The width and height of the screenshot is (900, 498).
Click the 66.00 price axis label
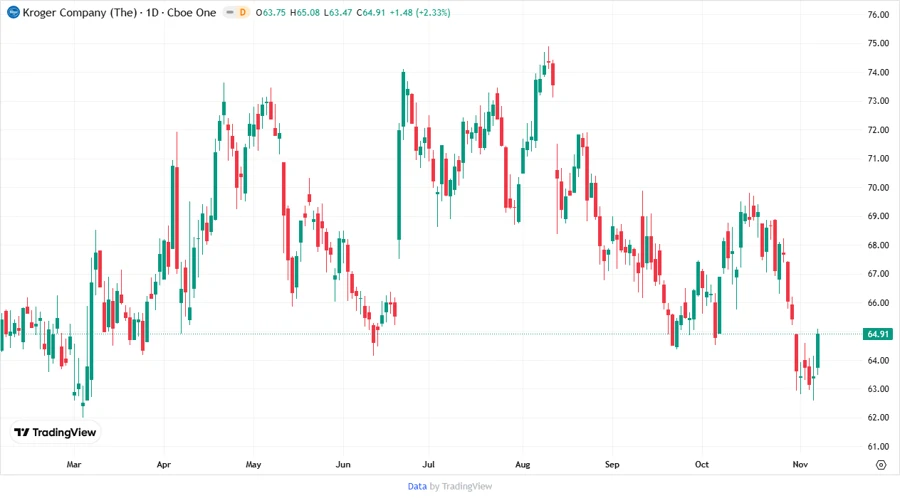pyautogui.click(x=878, y=302)
